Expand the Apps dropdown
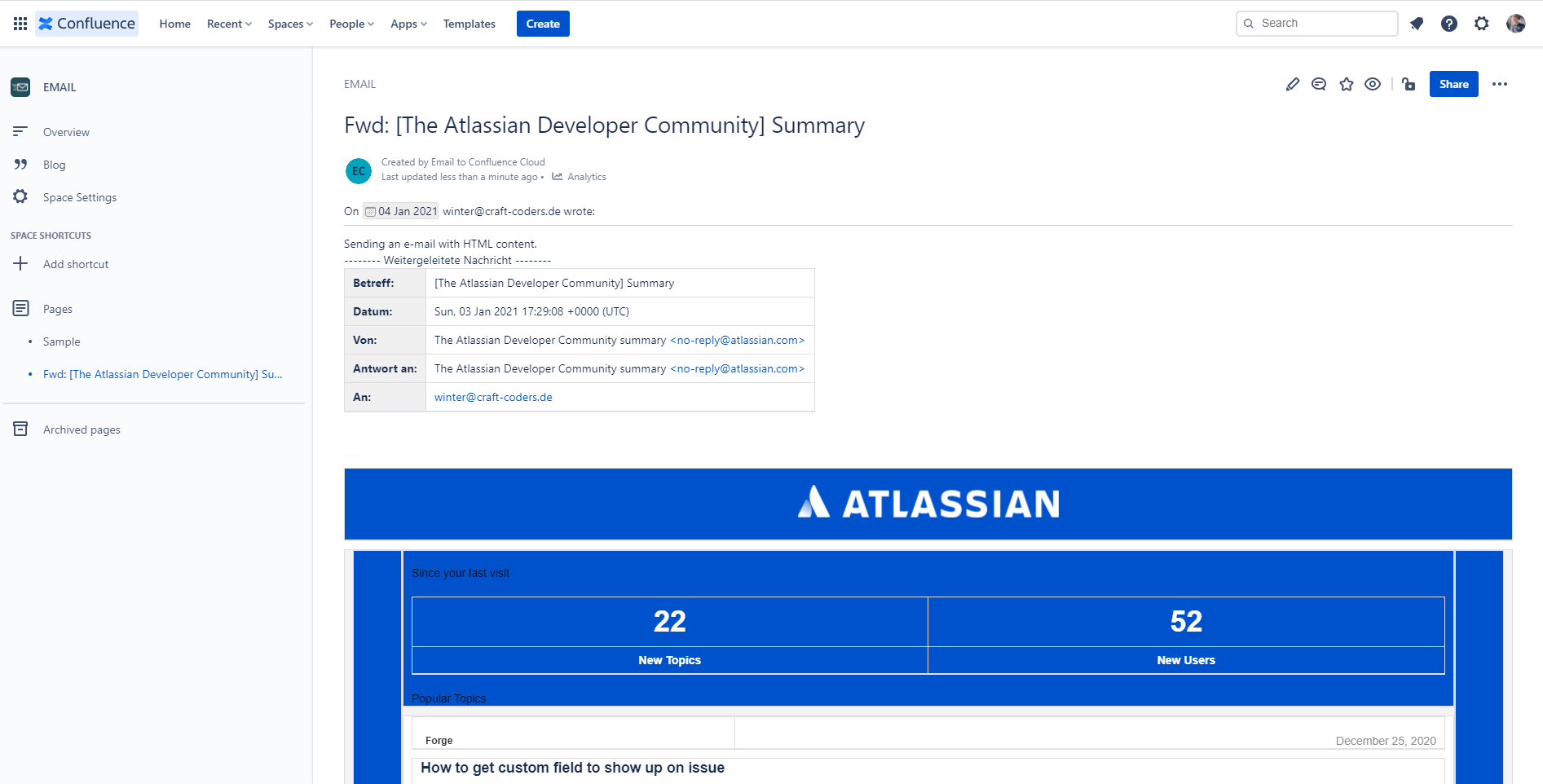Viewport: 1543px width, 784px height. 408,24
